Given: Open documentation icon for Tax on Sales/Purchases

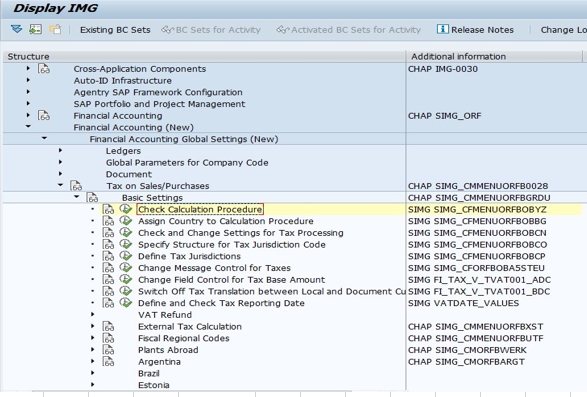Looking at the screenshot, I should click(76, 185).
